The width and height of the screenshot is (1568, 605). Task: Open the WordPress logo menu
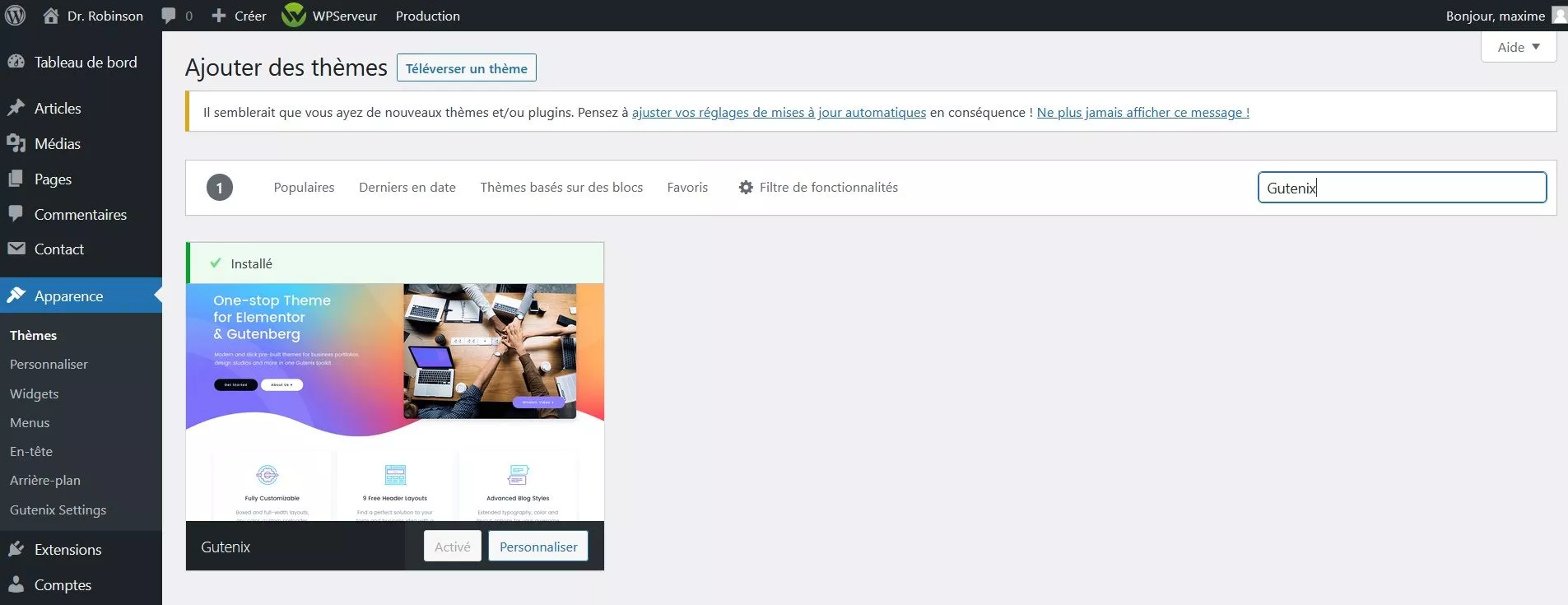[x=15, y=16]
